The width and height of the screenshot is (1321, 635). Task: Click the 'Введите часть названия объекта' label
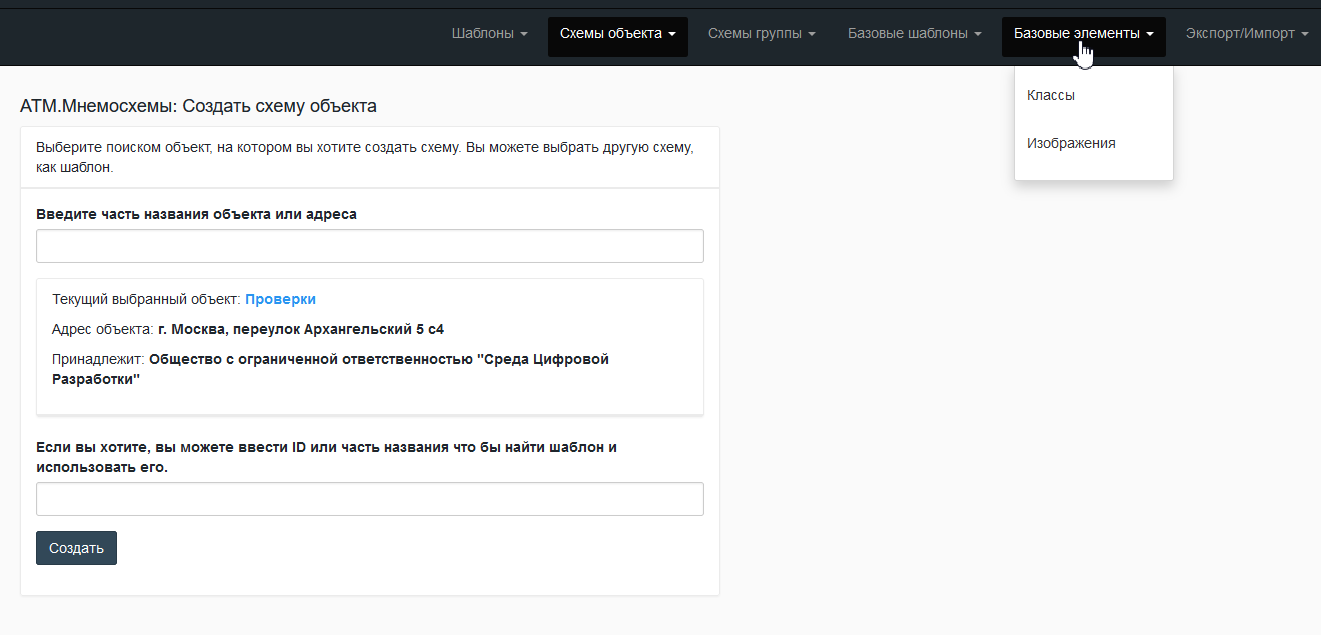coord(196,214)
